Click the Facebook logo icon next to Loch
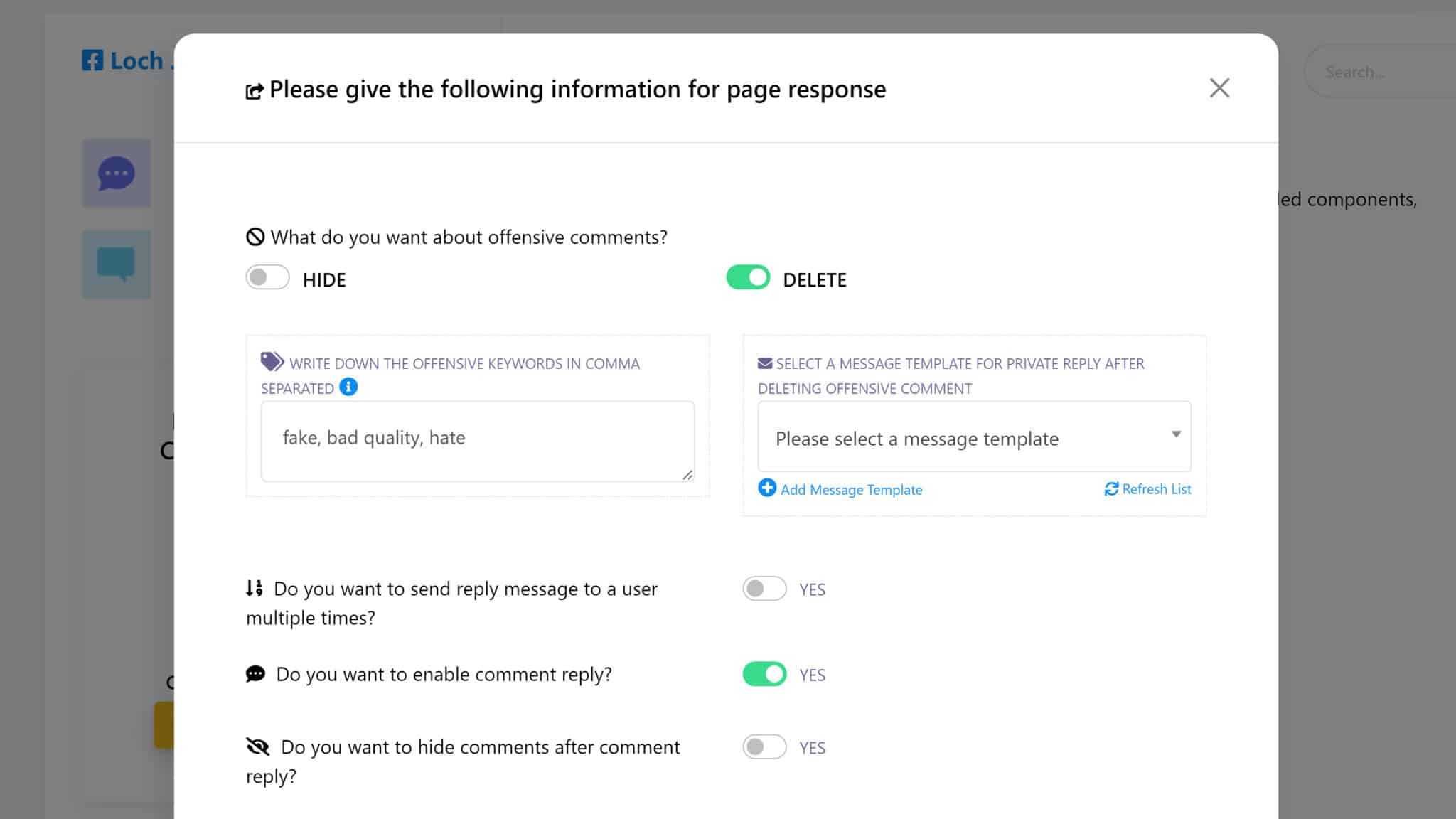Viewport: 1456px width, 819px height. pos(92,60)
